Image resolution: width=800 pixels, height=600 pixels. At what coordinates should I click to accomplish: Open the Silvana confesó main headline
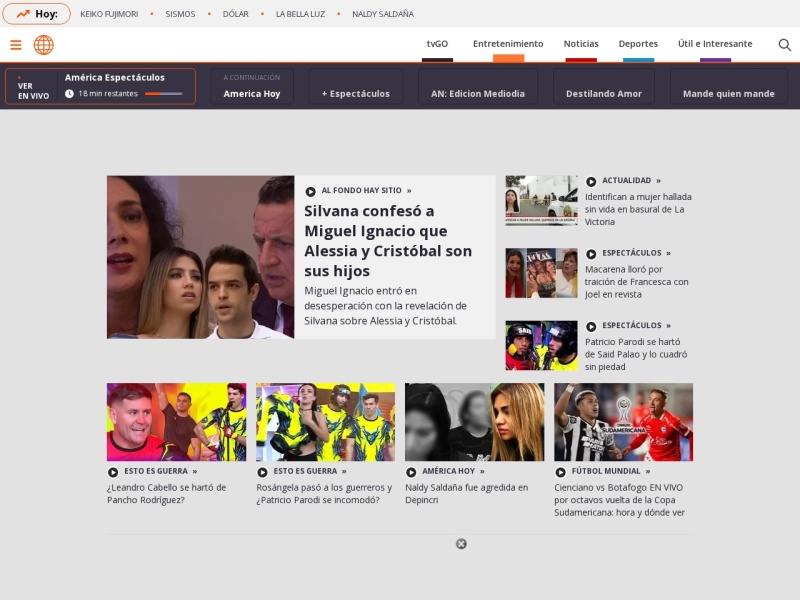tap(388, 241)
